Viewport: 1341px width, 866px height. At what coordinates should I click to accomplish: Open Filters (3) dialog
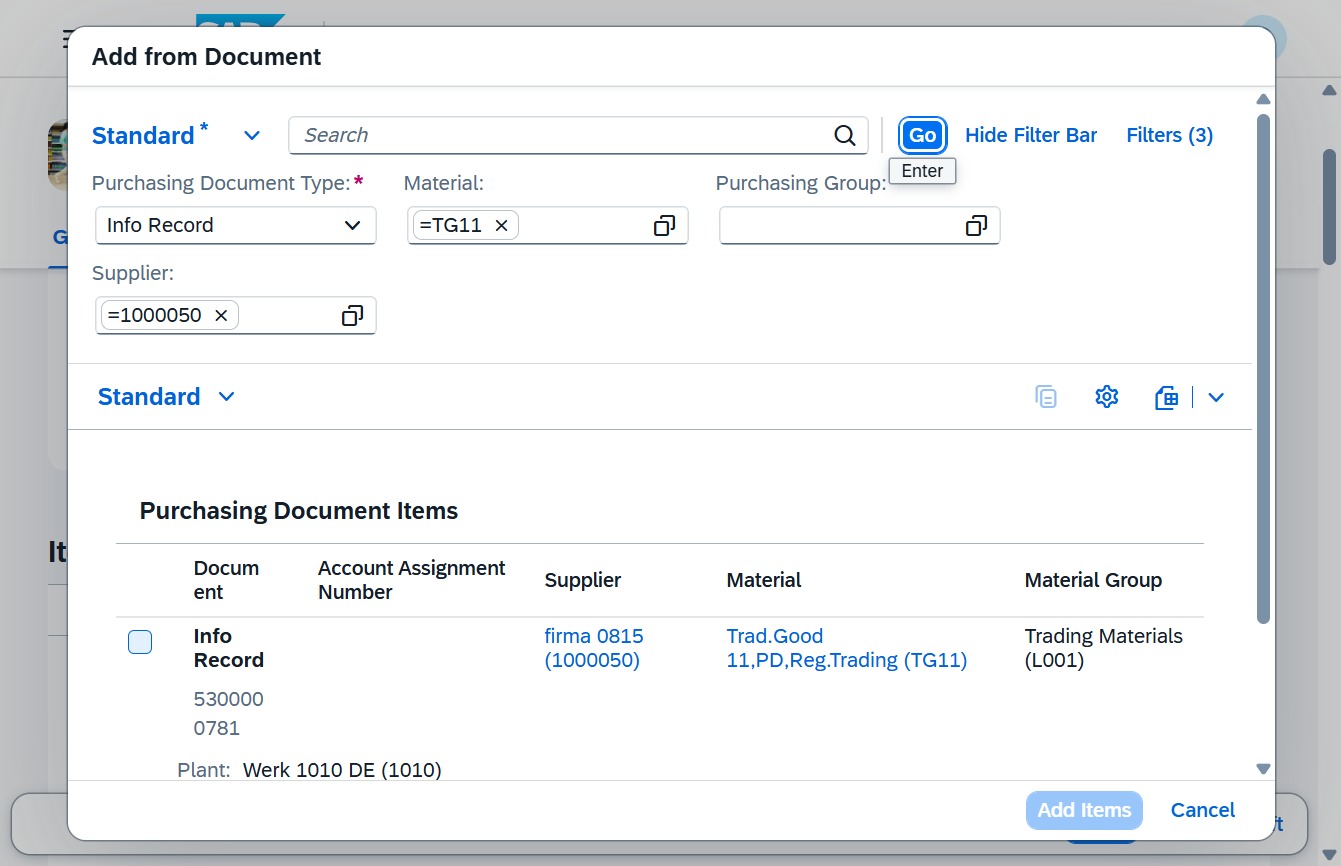(1169, 135)
